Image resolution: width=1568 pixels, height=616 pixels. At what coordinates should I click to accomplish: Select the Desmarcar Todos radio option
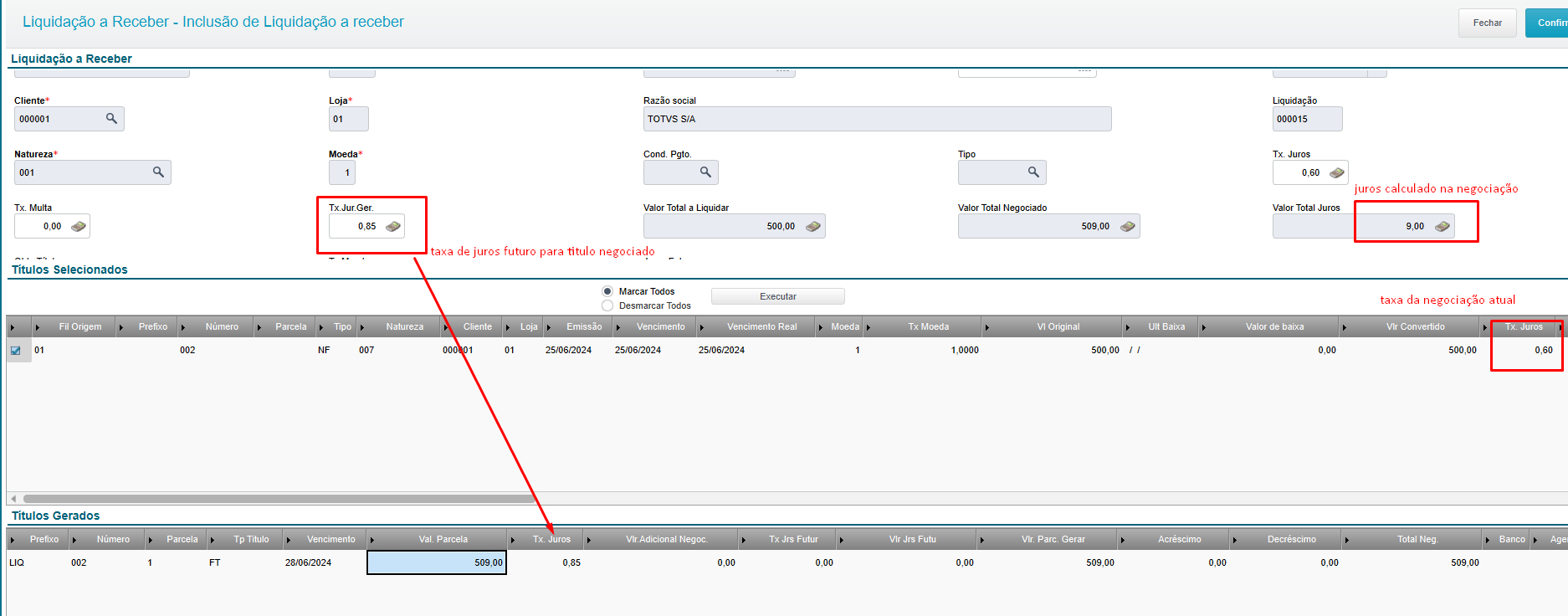pos(607,305)
